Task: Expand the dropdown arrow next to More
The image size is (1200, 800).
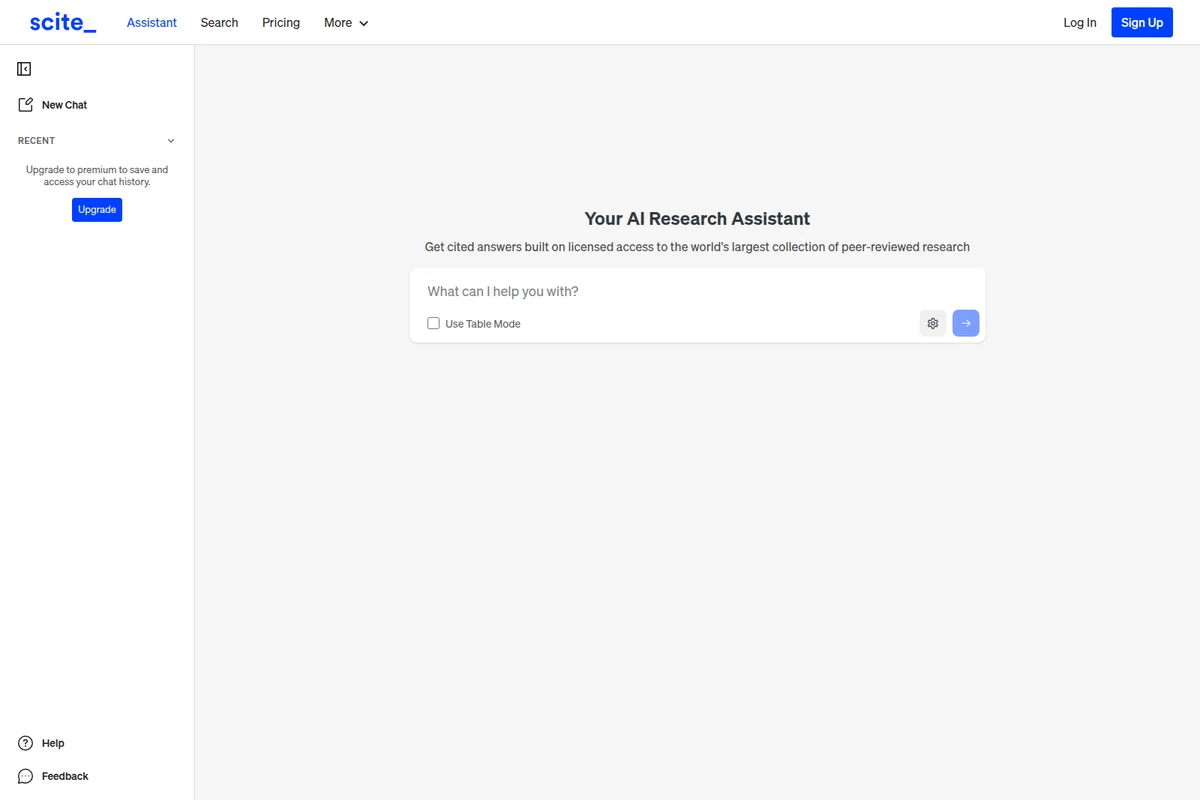Action: tap(363, 23)
